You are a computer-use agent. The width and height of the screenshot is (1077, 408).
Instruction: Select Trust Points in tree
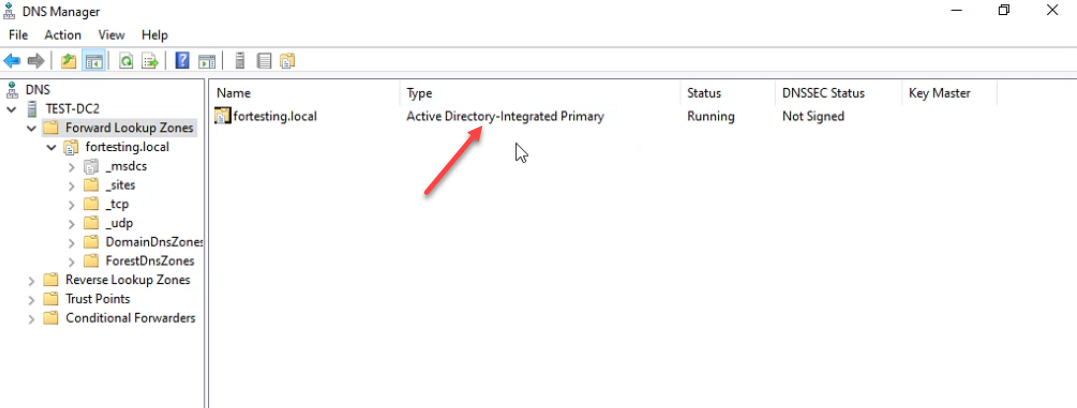pos(98,299)
